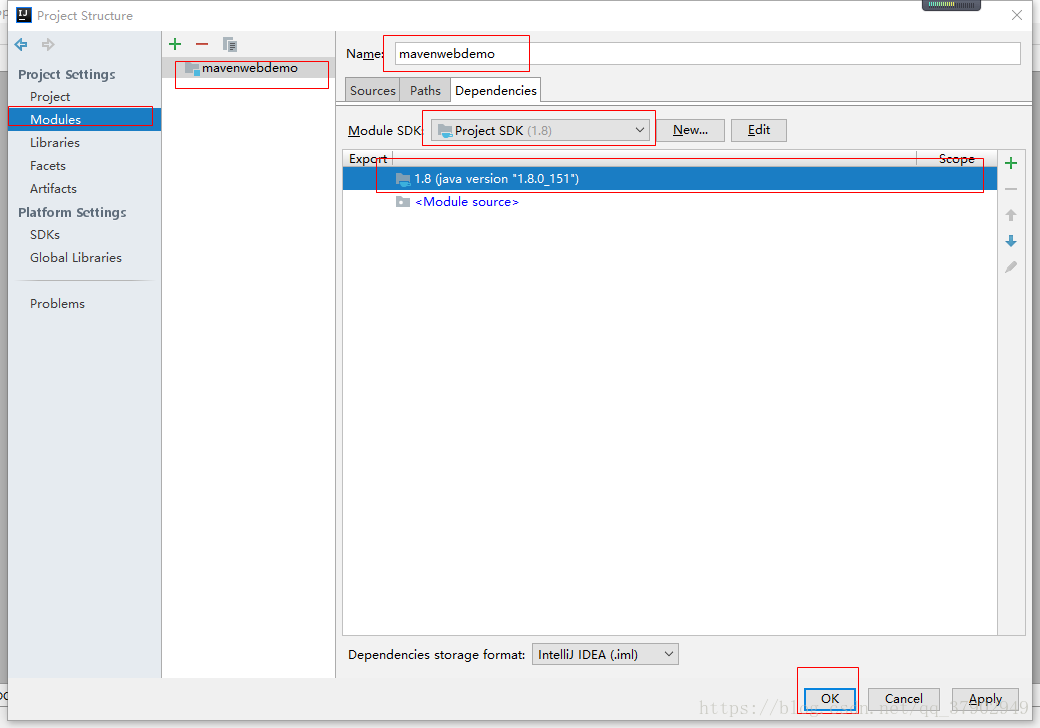
Task: Close the Project Structure dialog
Action: tap(1017, 15)
